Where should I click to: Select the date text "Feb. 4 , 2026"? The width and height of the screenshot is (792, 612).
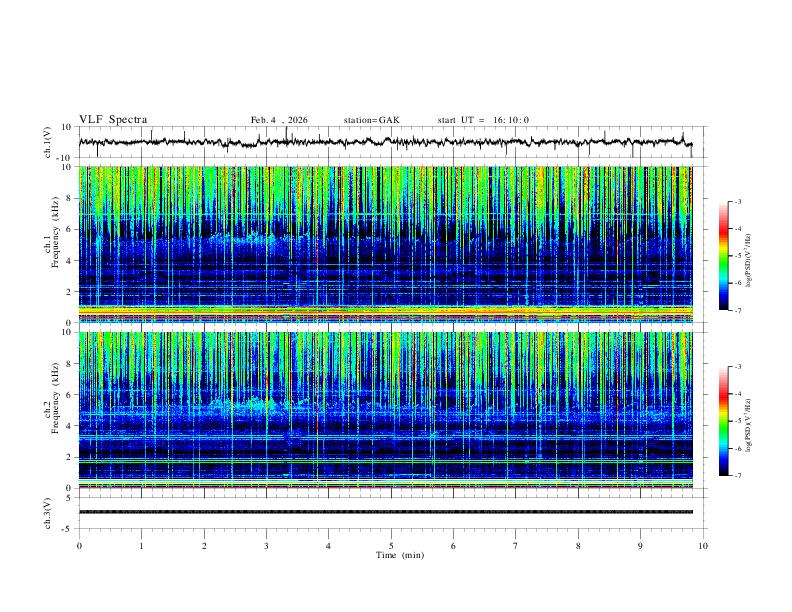(279, 120)
